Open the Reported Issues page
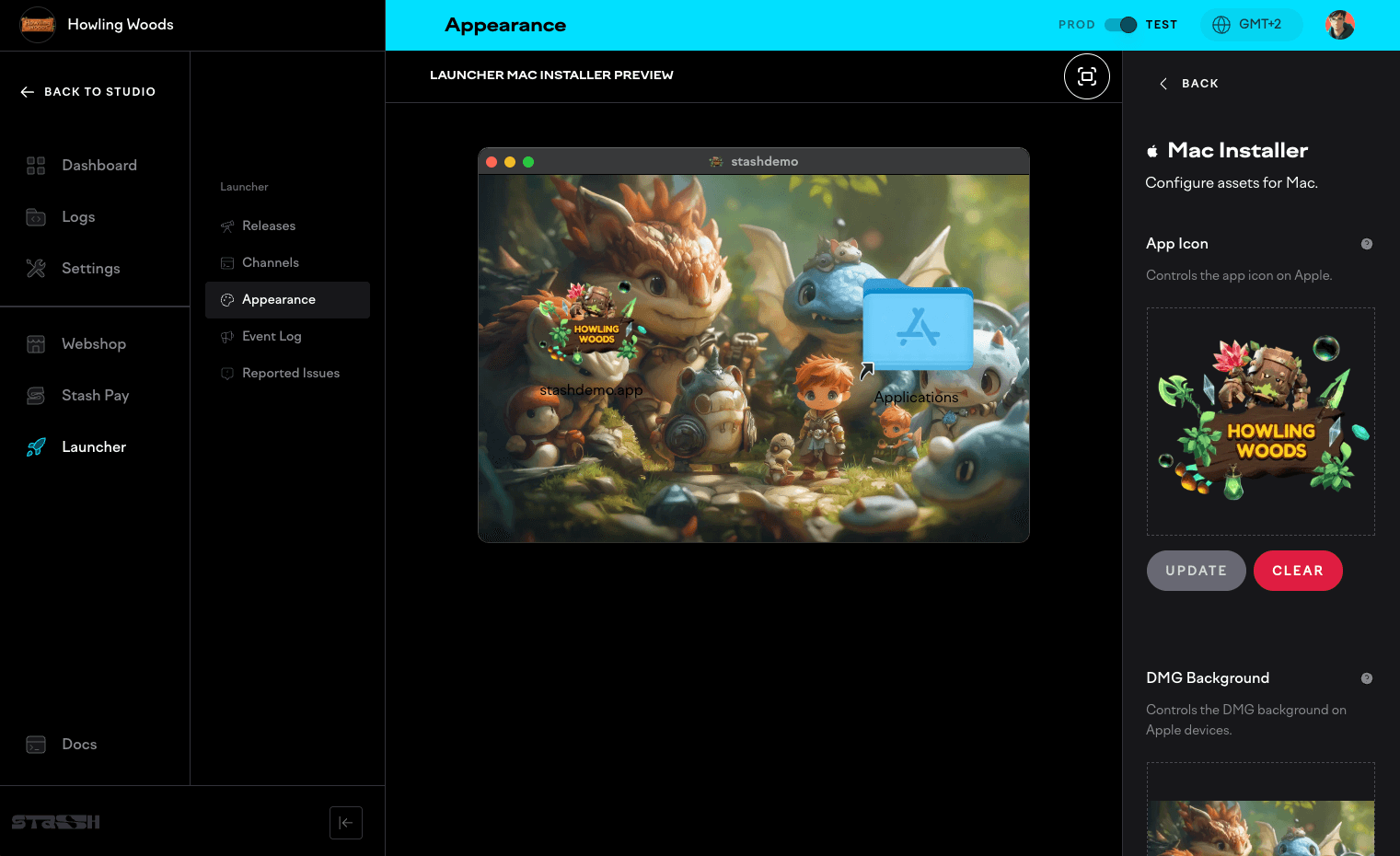 pyautogui.click(x=290, y=373)
